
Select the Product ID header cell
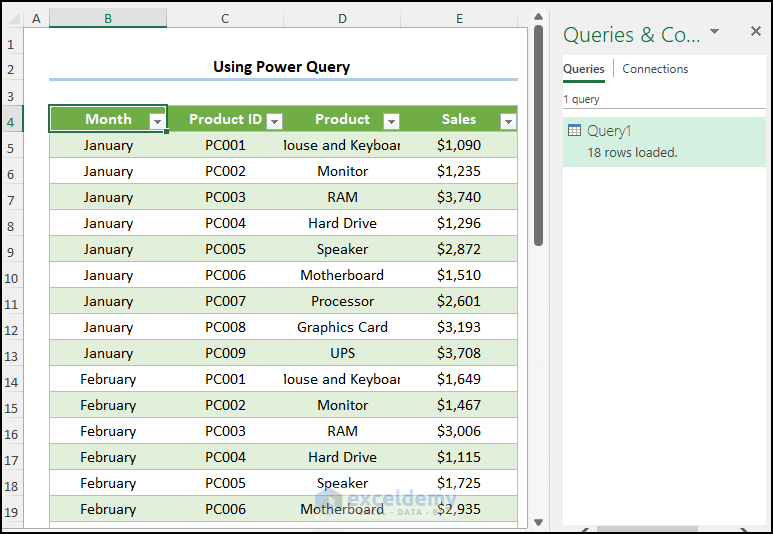[225, 119]
